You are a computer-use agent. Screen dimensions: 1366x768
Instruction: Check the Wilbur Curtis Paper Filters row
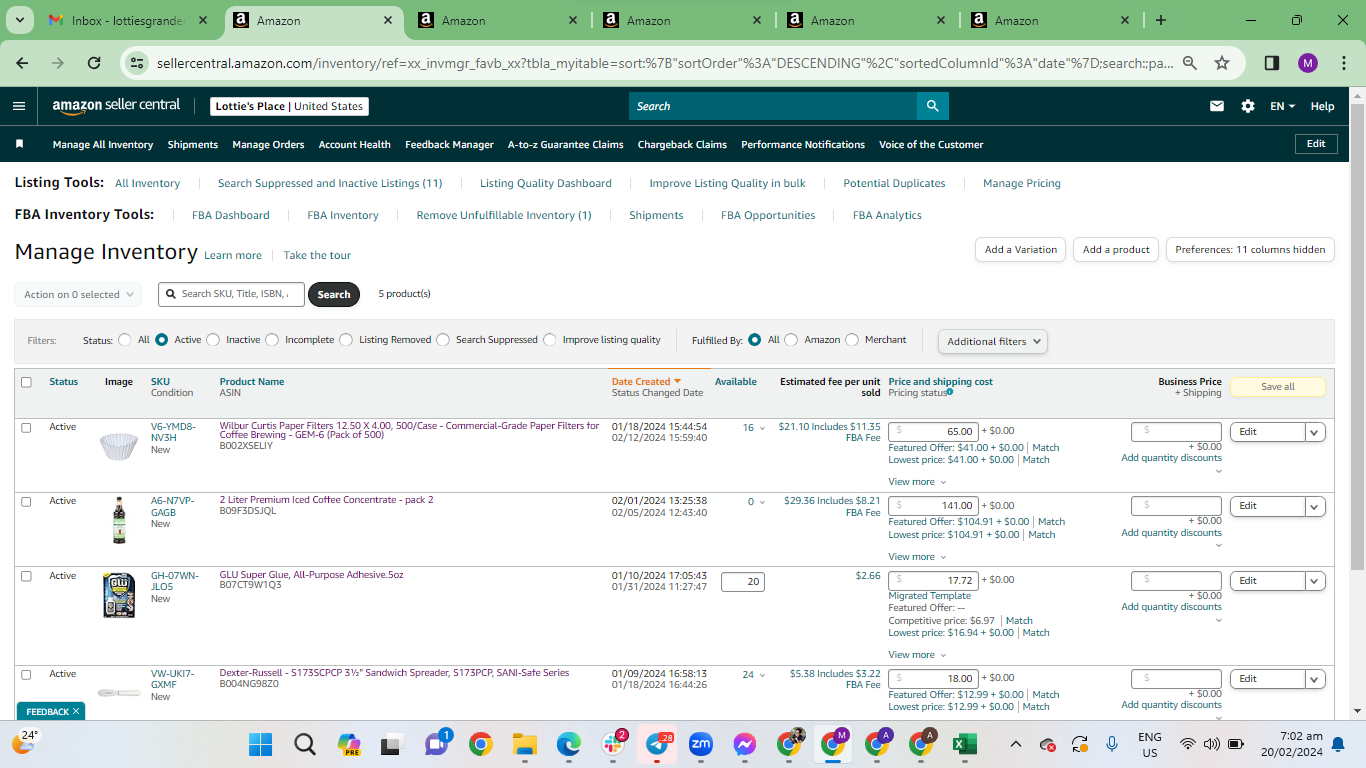click(26, 427)
